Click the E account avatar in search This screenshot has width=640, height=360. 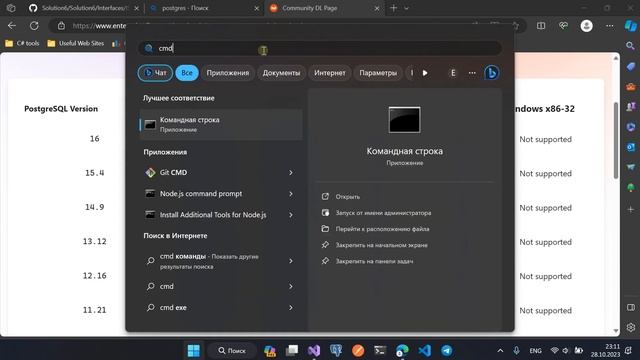coord(453,73)
